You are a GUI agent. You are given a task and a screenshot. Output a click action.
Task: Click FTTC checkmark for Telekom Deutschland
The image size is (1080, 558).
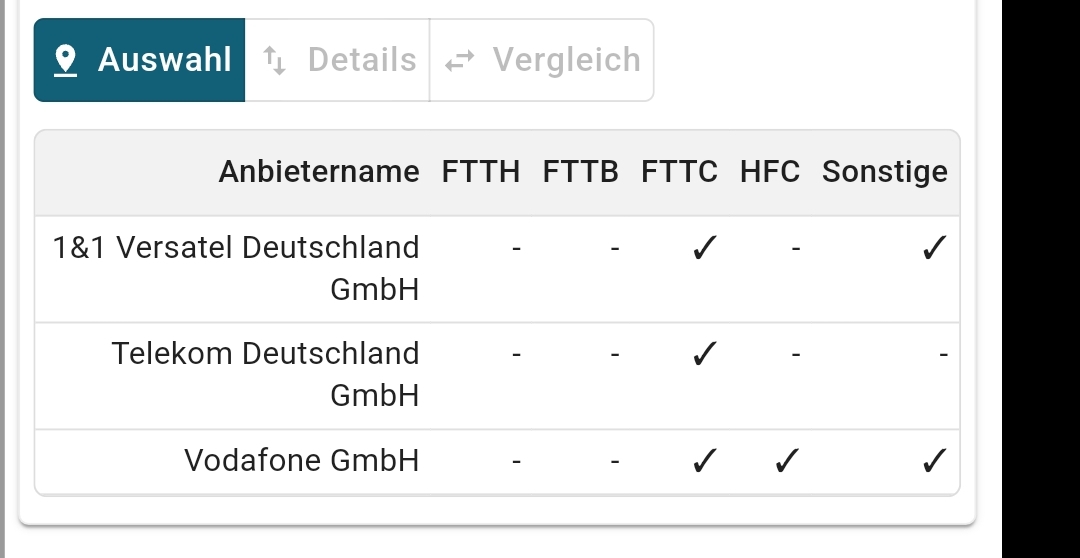point(705,354)
